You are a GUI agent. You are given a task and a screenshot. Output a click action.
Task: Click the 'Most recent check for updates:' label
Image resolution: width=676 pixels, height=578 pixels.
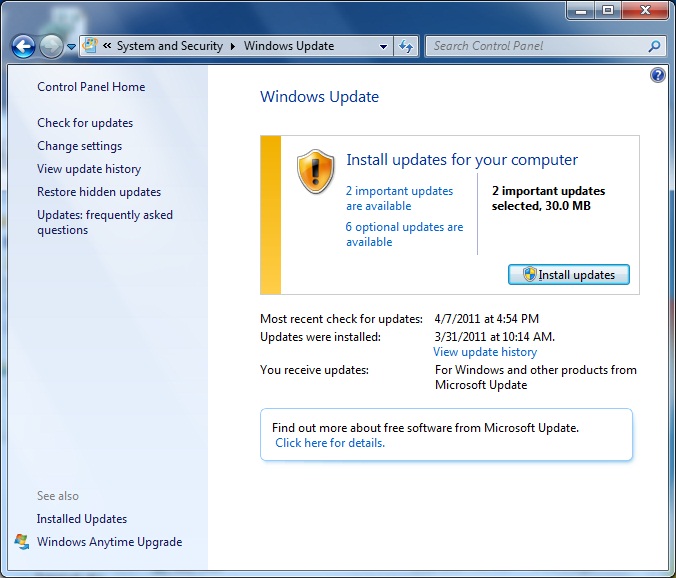(341, 319)
